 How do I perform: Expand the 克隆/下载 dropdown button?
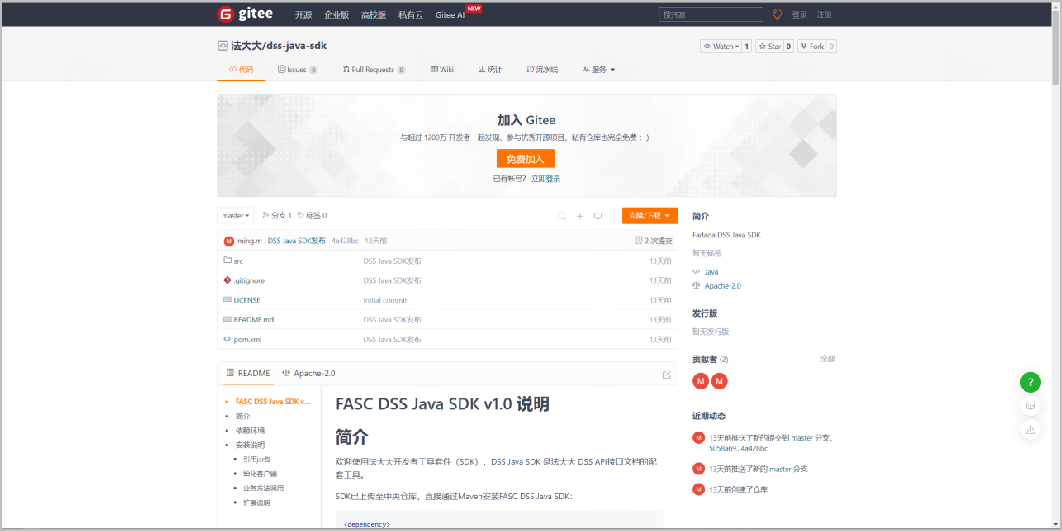pos(650,215)
